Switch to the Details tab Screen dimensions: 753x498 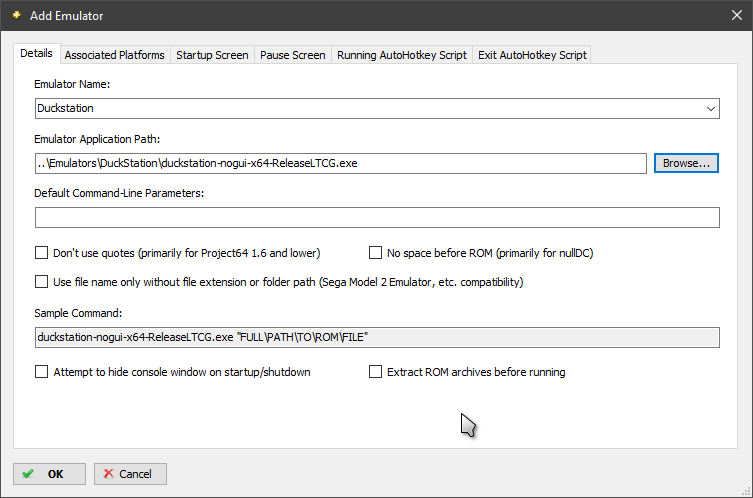(x=37, y=54)
